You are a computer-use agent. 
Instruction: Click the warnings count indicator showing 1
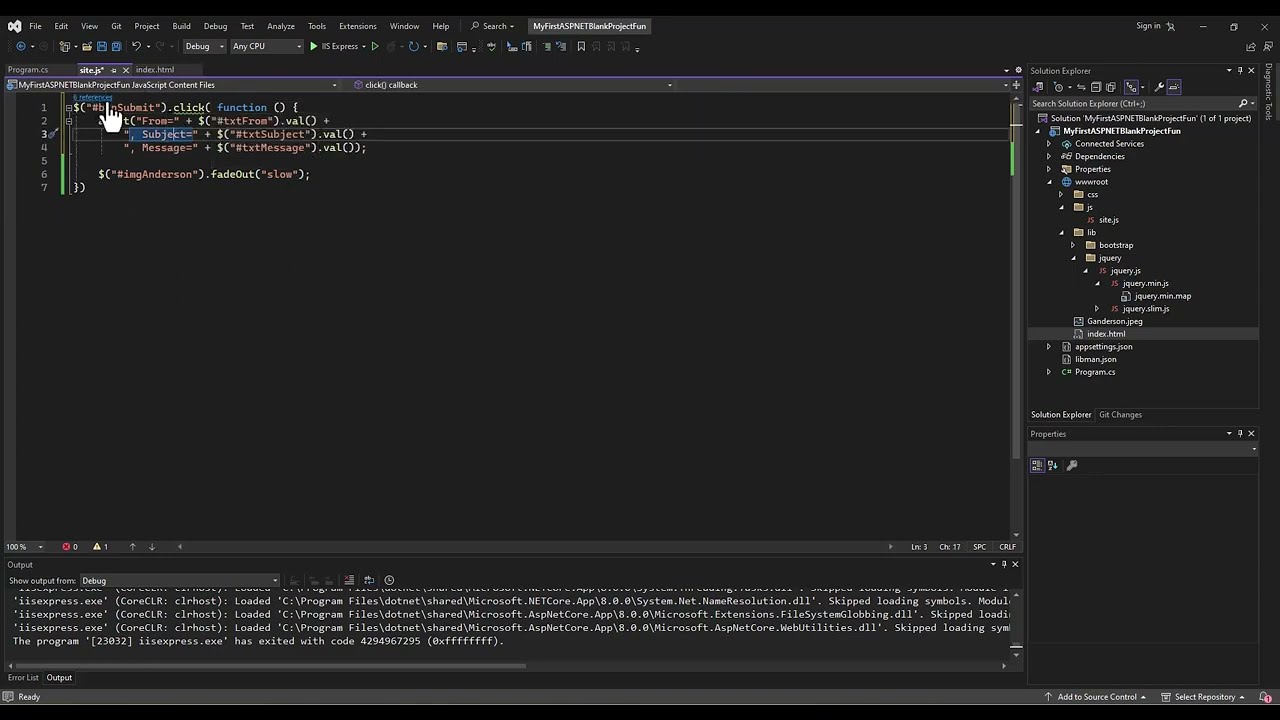click(x=100, y=547)
